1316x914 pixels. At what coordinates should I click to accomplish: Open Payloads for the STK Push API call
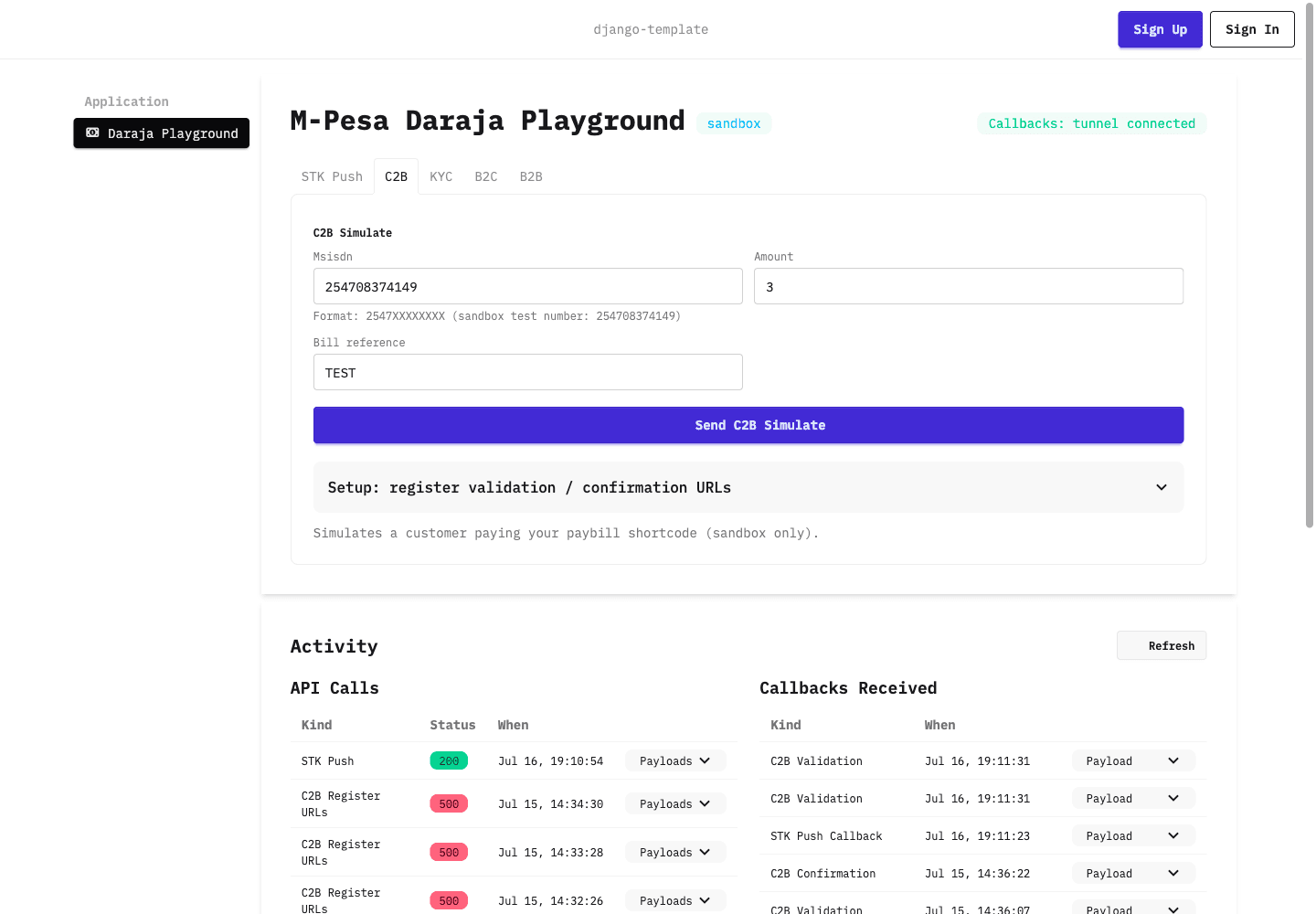click(675, 760)
